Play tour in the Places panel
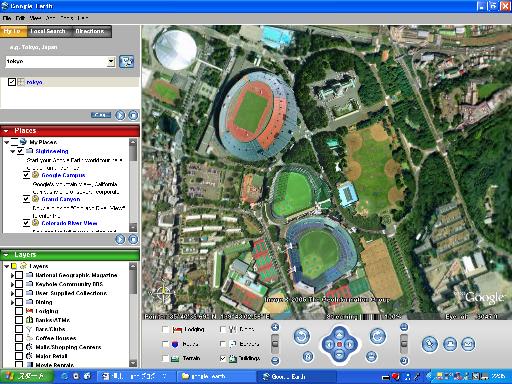This screenshot has width=512, height=384. click(120, 239)
